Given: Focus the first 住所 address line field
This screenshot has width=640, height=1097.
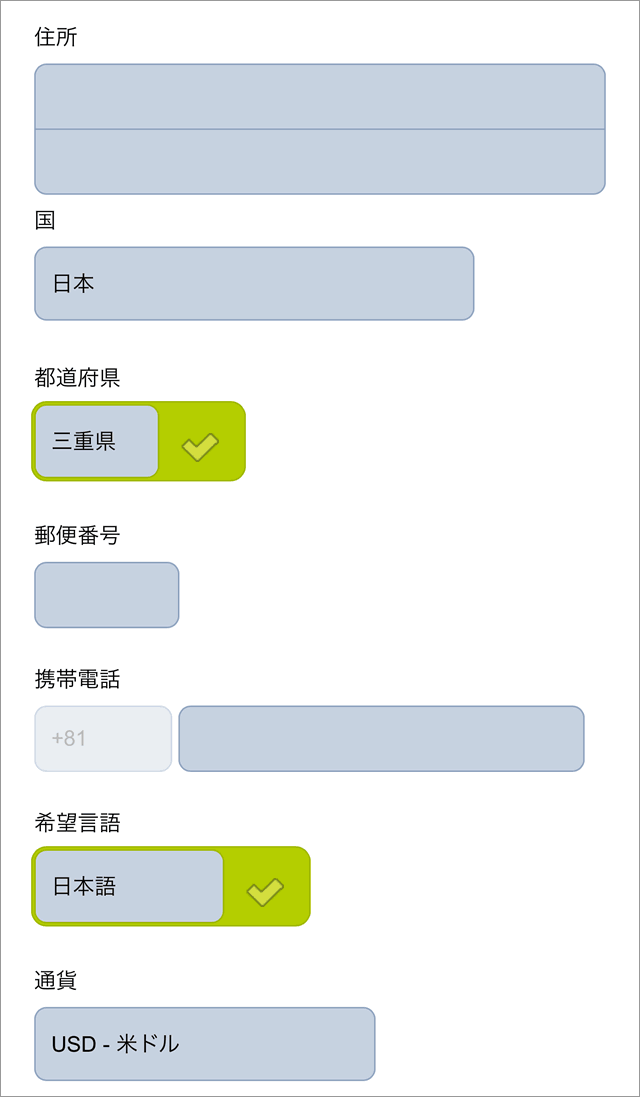Looking at the screenshot, I should 320,97.
